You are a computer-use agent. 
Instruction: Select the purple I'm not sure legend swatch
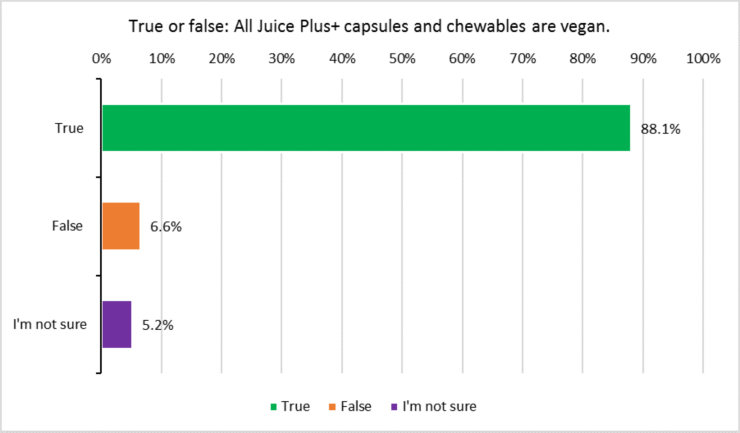pyautogui.click(x=394, y=407)
